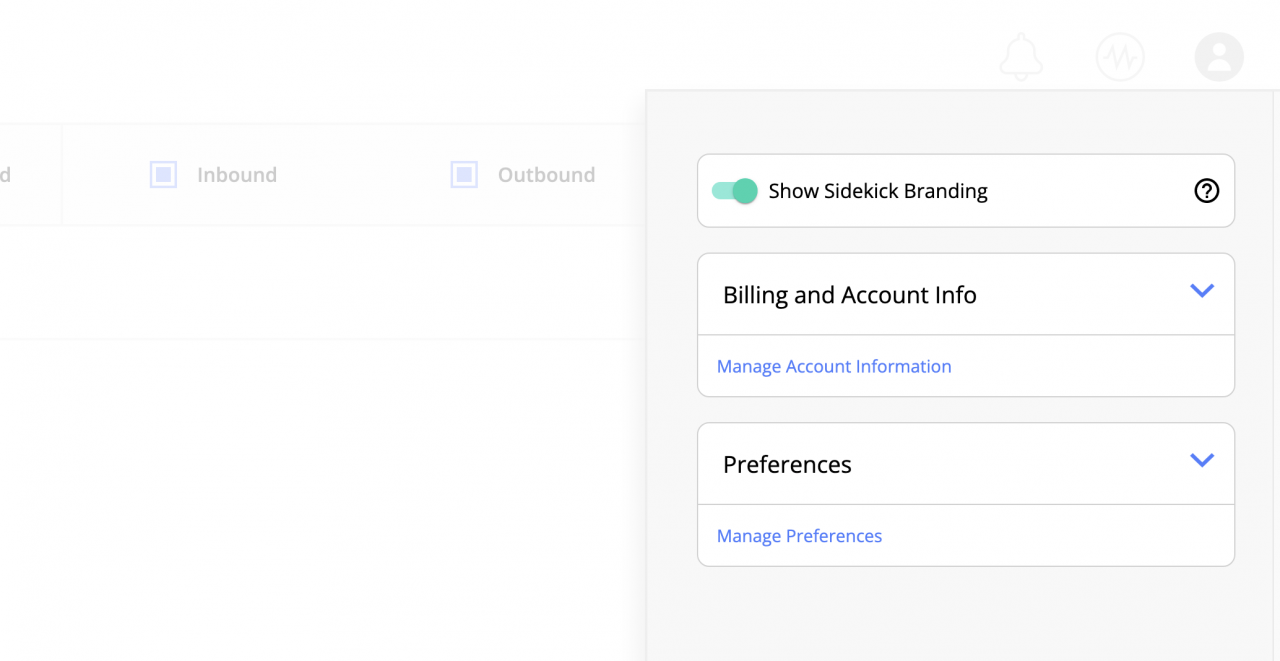Select the Inbound filter label
Screen dimensions: 1280x661
(236, 174)
